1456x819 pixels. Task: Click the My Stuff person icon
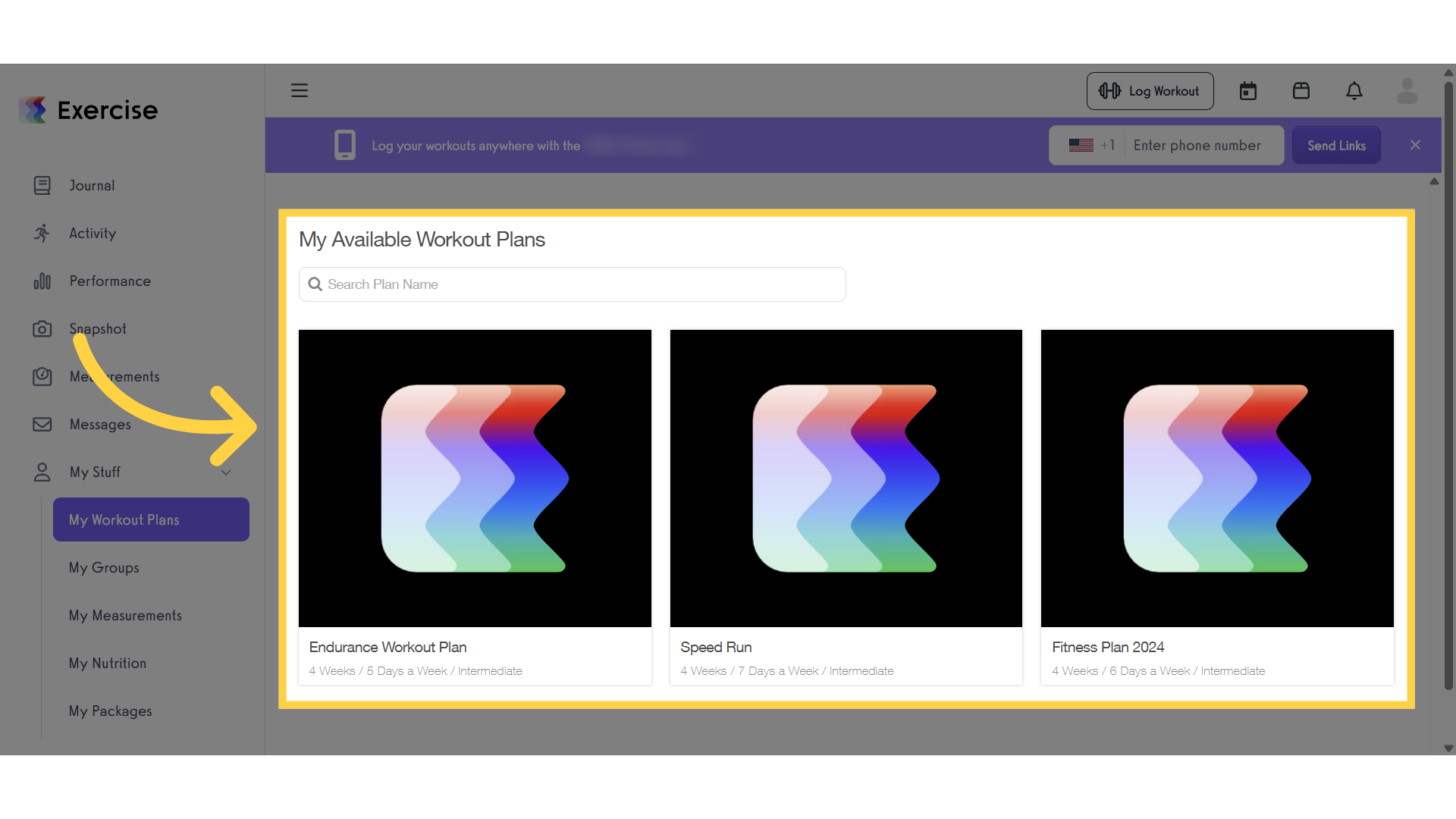[42, 472]
